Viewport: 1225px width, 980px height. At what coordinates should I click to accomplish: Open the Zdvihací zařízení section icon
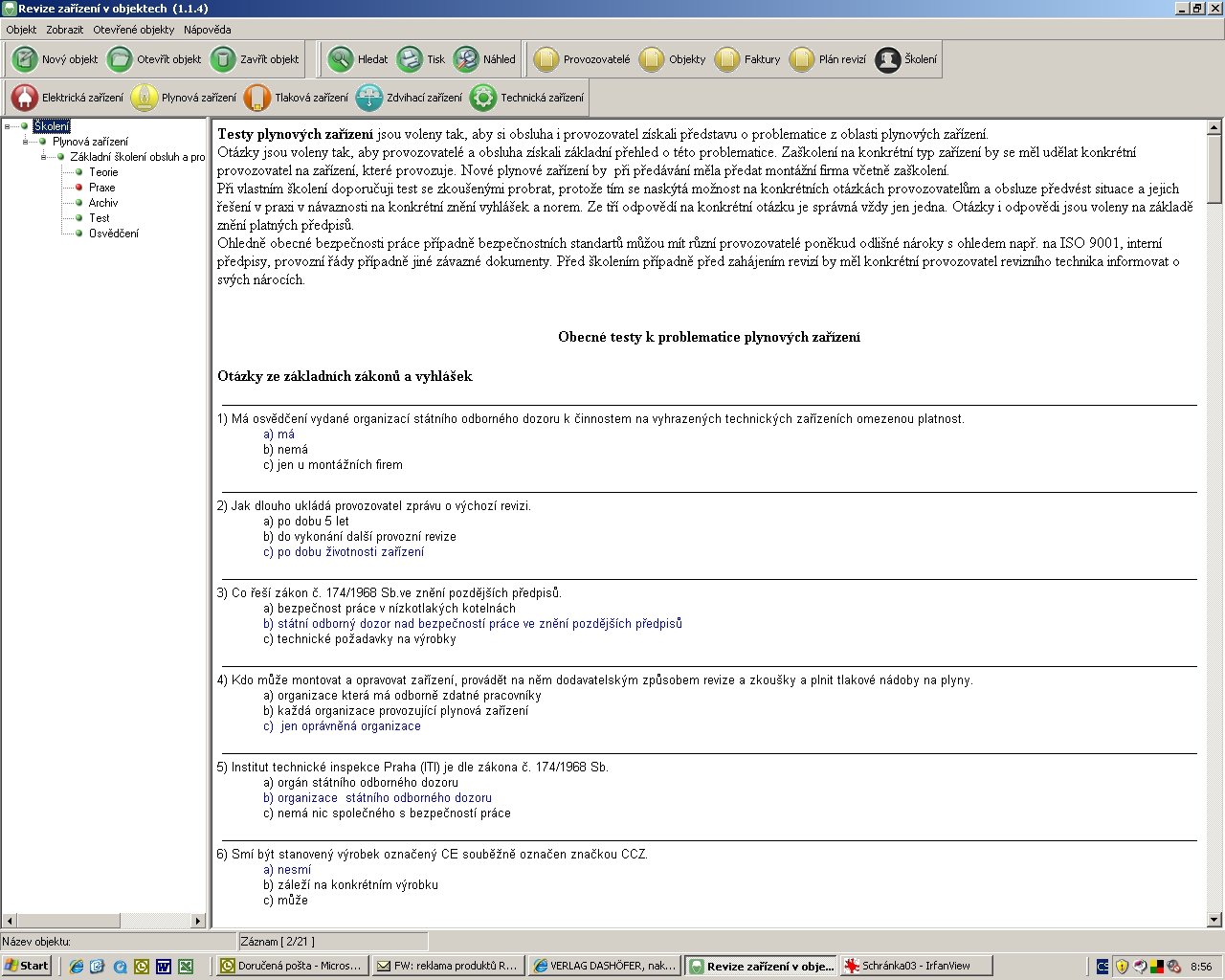[x=369, y=98]
